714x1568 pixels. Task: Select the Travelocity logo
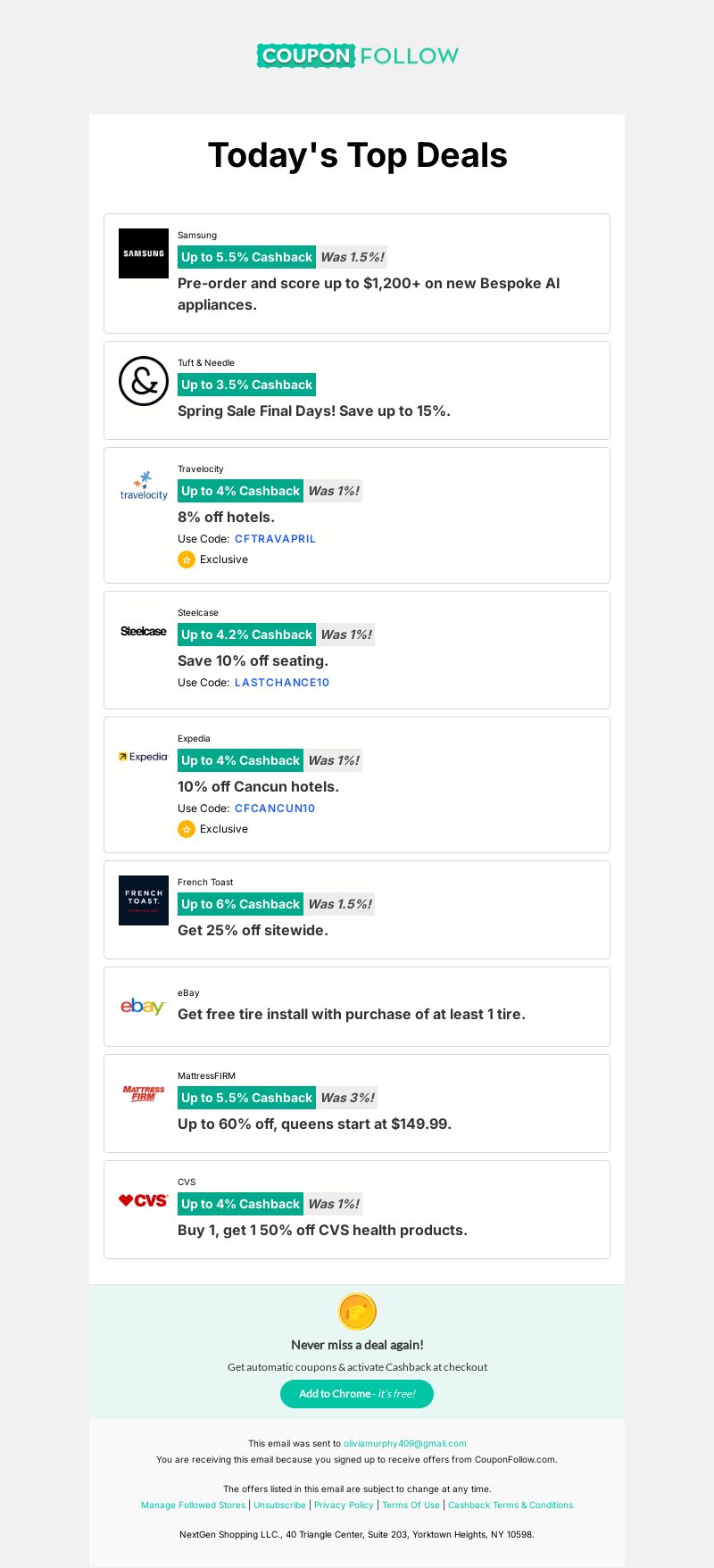(144, 486)
